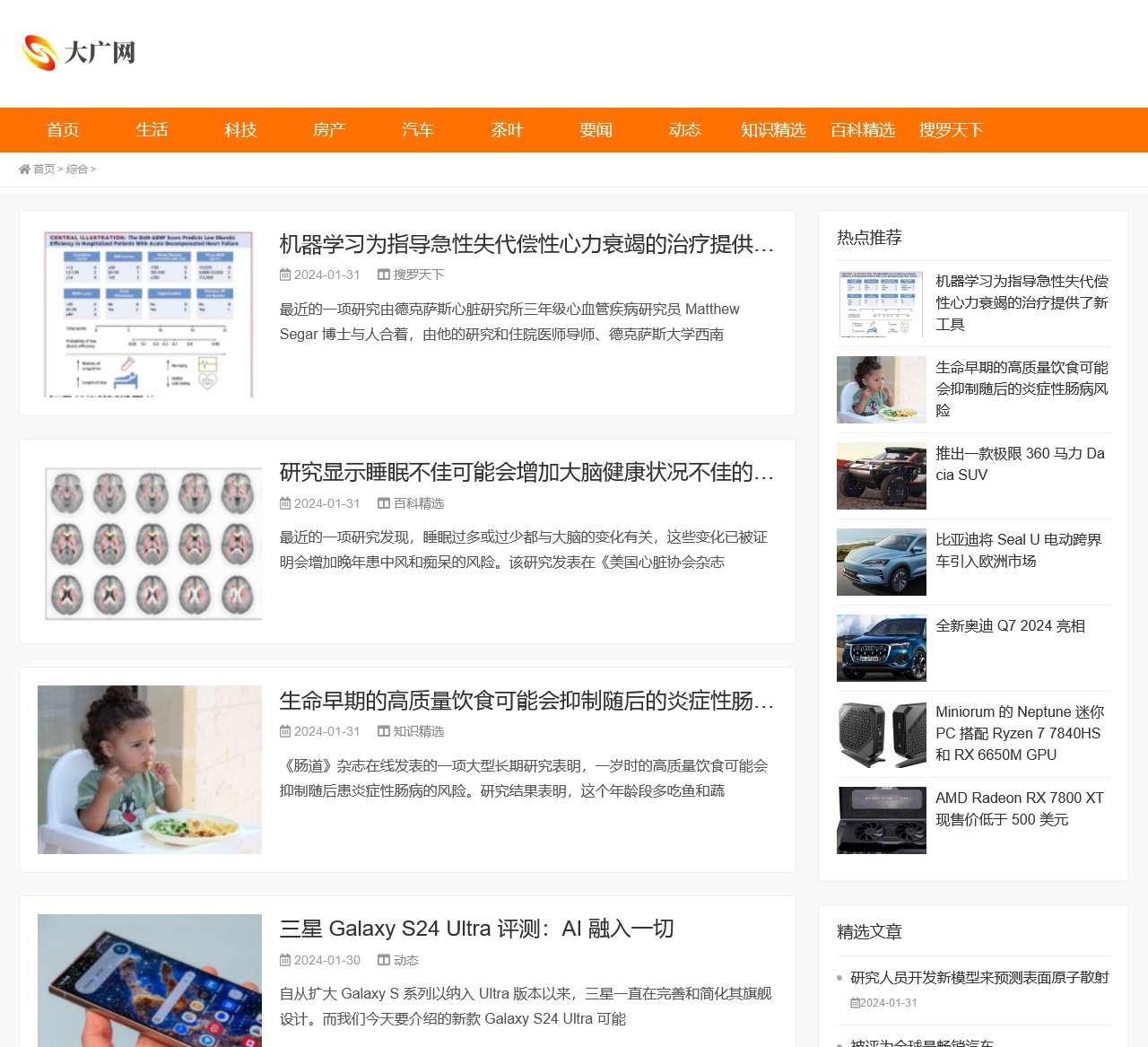Open brain scans article thumbnail
Image resolution: width=1148 pixels, height=1047 pixels.
pos(150,542)
